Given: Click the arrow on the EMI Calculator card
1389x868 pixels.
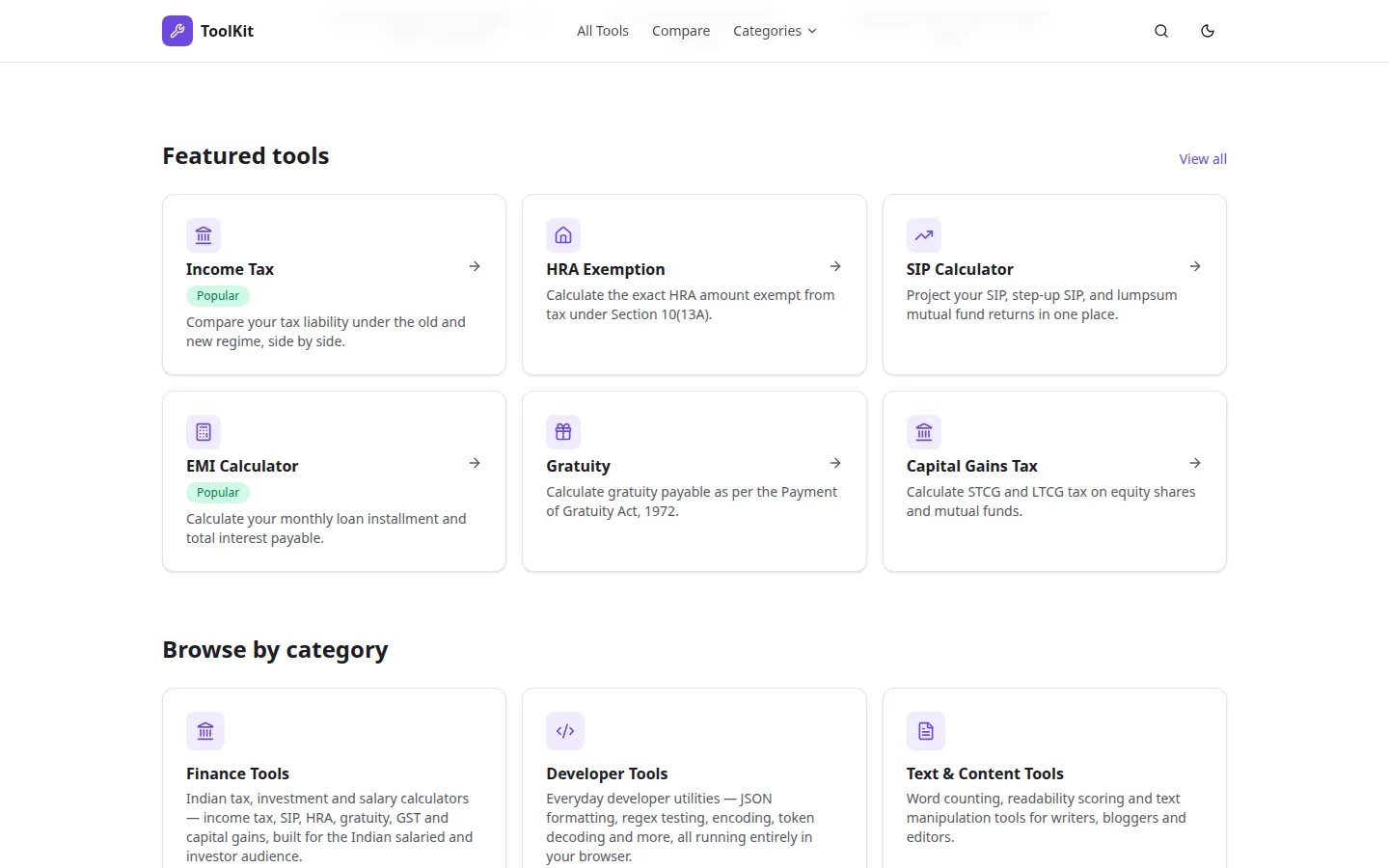Looking at the screenshot, I should tap(475, 463).
